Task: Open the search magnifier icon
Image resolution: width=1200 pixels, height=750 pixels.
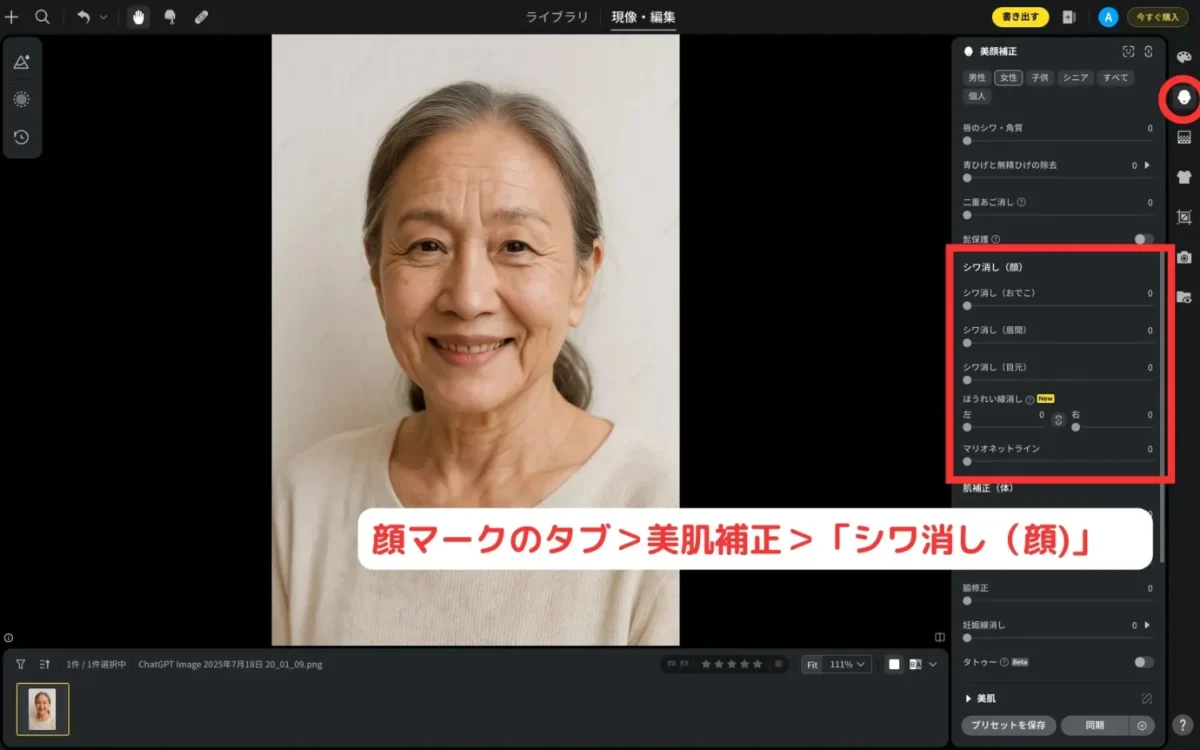Action: tap(43, 17)
